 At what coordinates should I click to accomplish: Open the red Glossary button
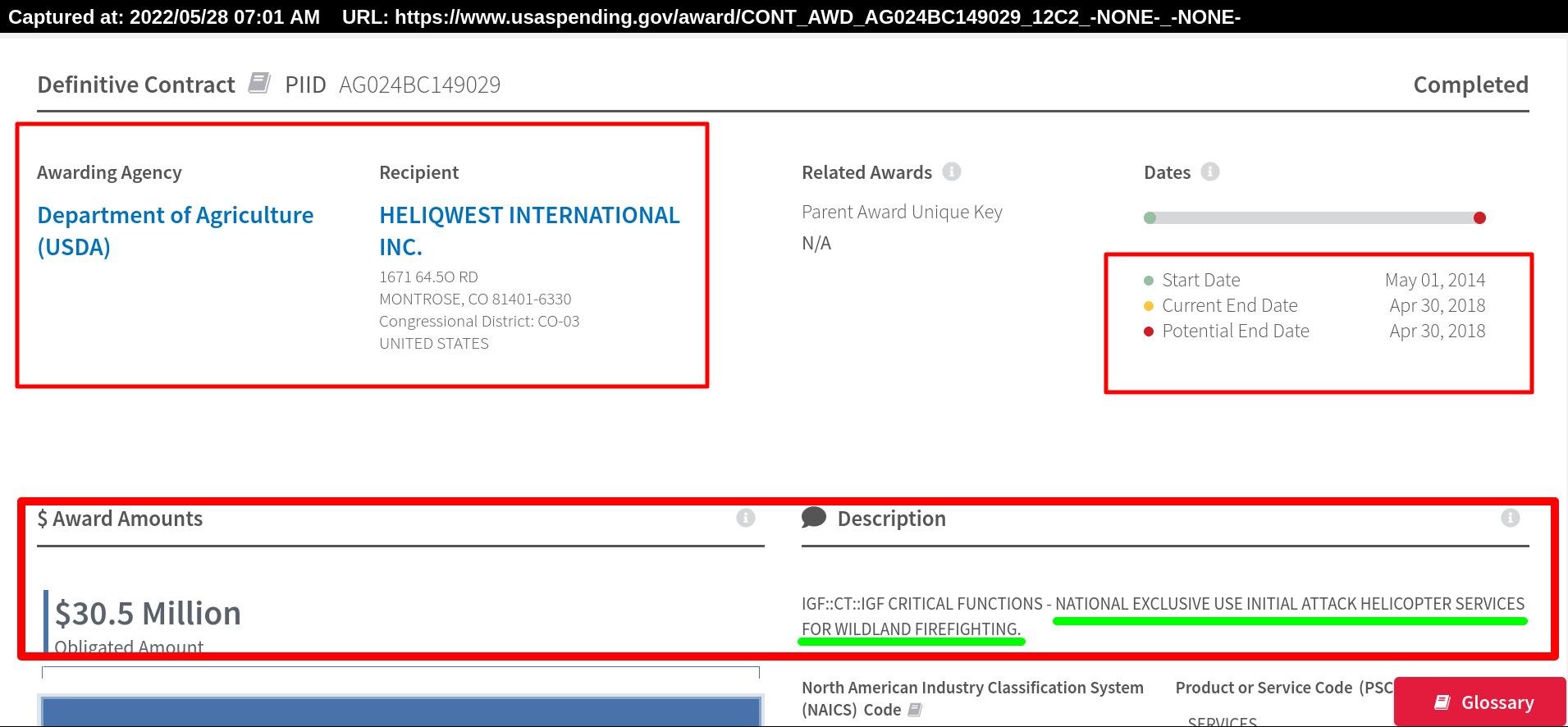click(1480, 702)
